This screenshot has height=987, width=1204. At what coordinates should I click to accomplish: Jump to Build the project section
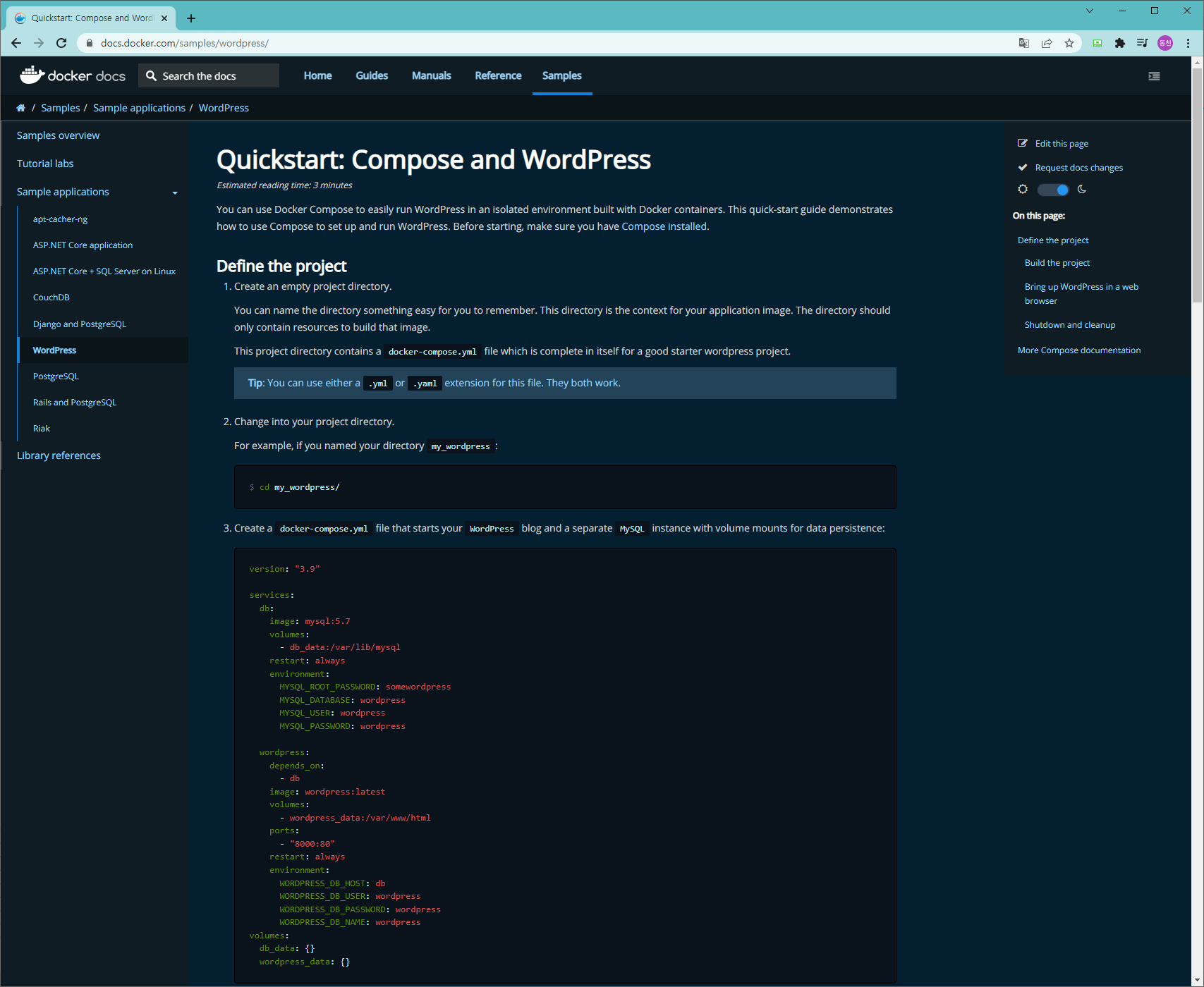(x=1057, y=263)
